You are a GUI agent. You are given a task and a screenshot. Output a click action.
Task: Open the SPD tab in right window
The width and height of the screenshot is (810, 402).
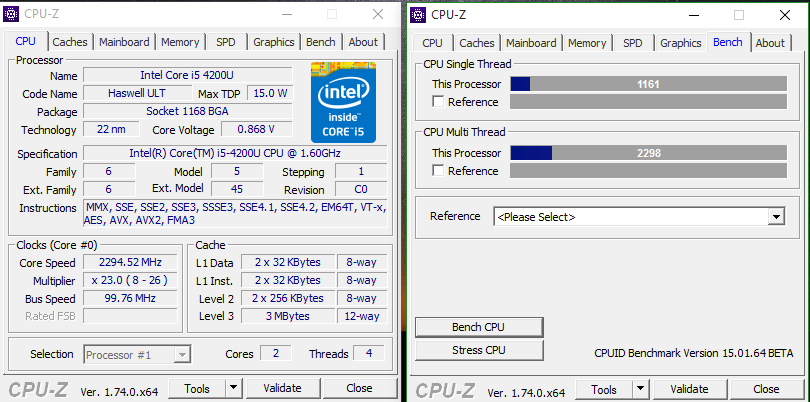click(632, 43)
